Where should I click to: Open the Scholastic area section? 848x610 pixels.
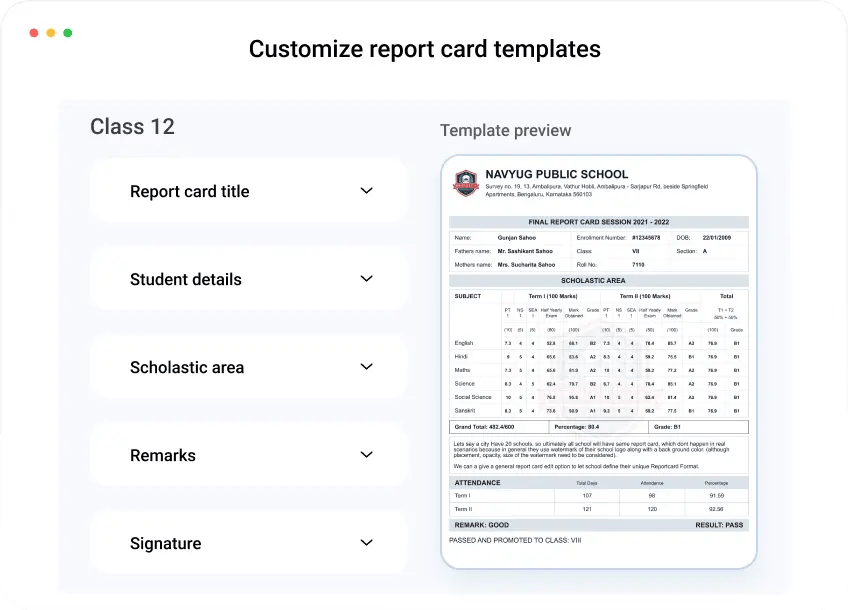248,367
